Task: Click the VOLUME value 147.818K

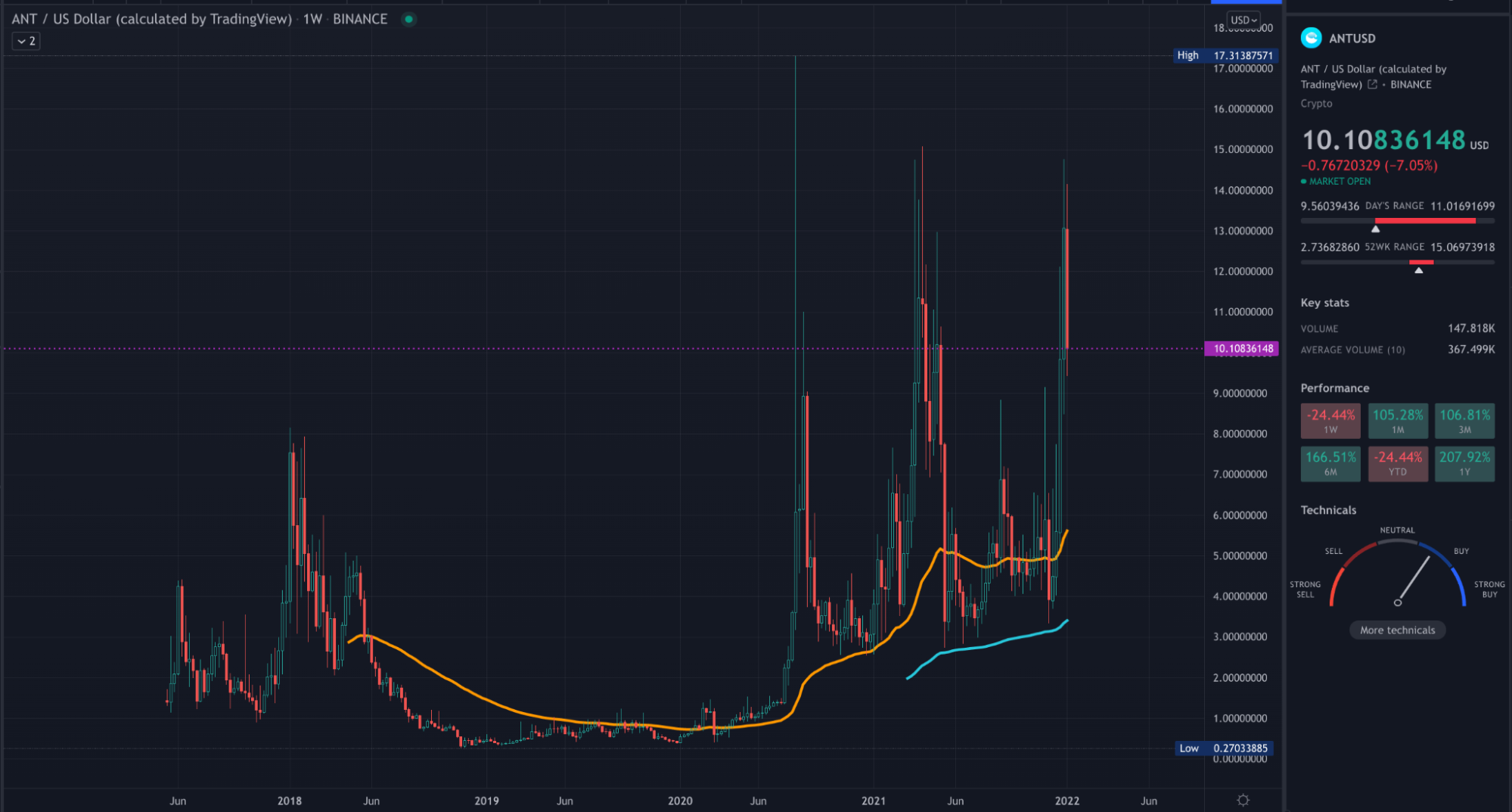Action: click(1471, 328)
